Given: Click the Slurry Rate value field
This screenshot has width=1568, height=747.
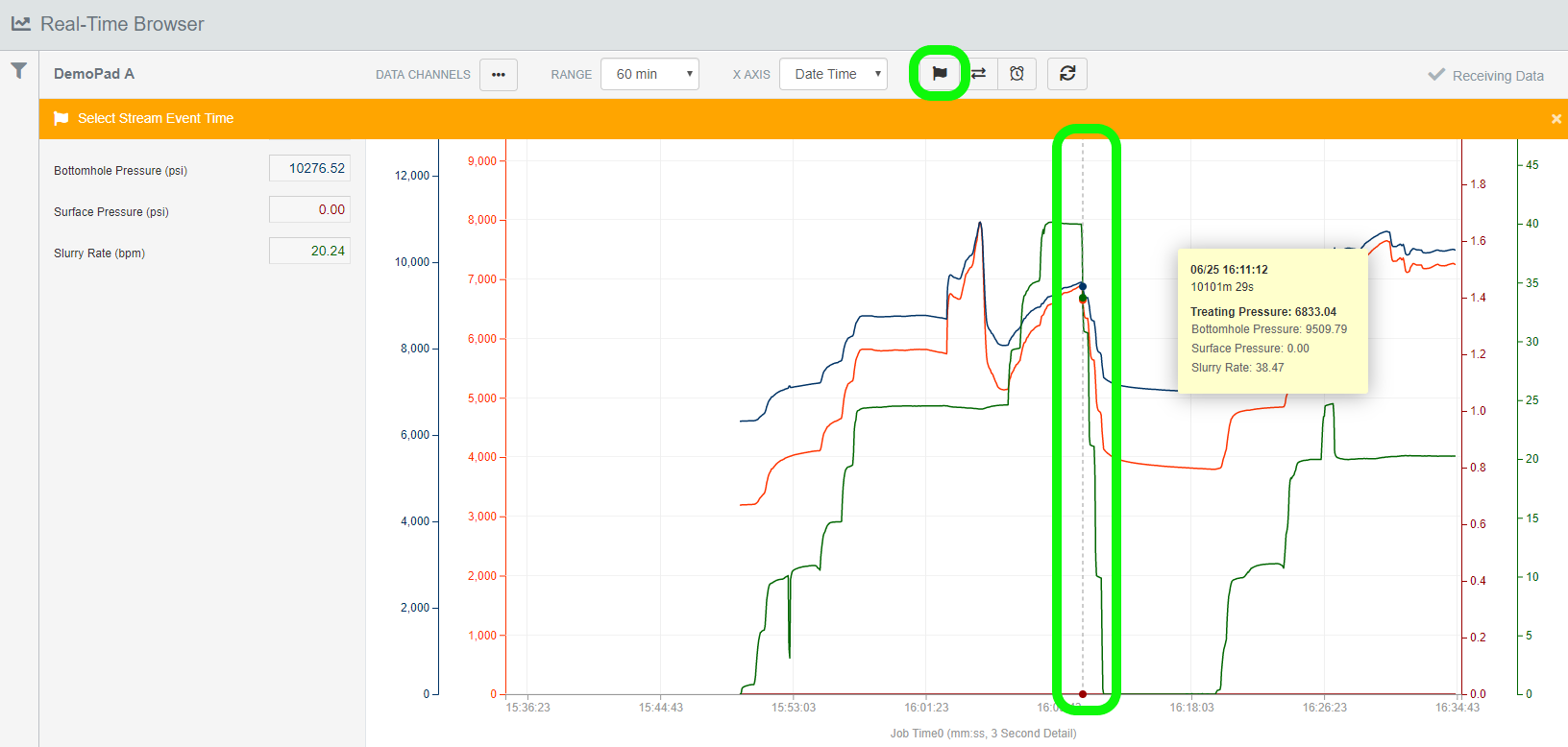Looking at the screenshot, I should [309, 251].
